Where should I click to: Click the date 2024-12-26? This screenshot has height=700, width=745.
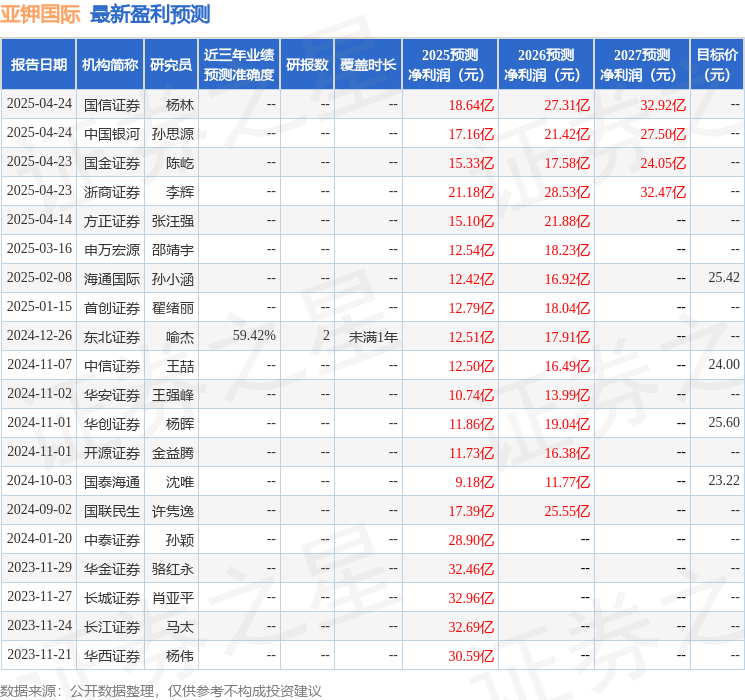point(39,336)
